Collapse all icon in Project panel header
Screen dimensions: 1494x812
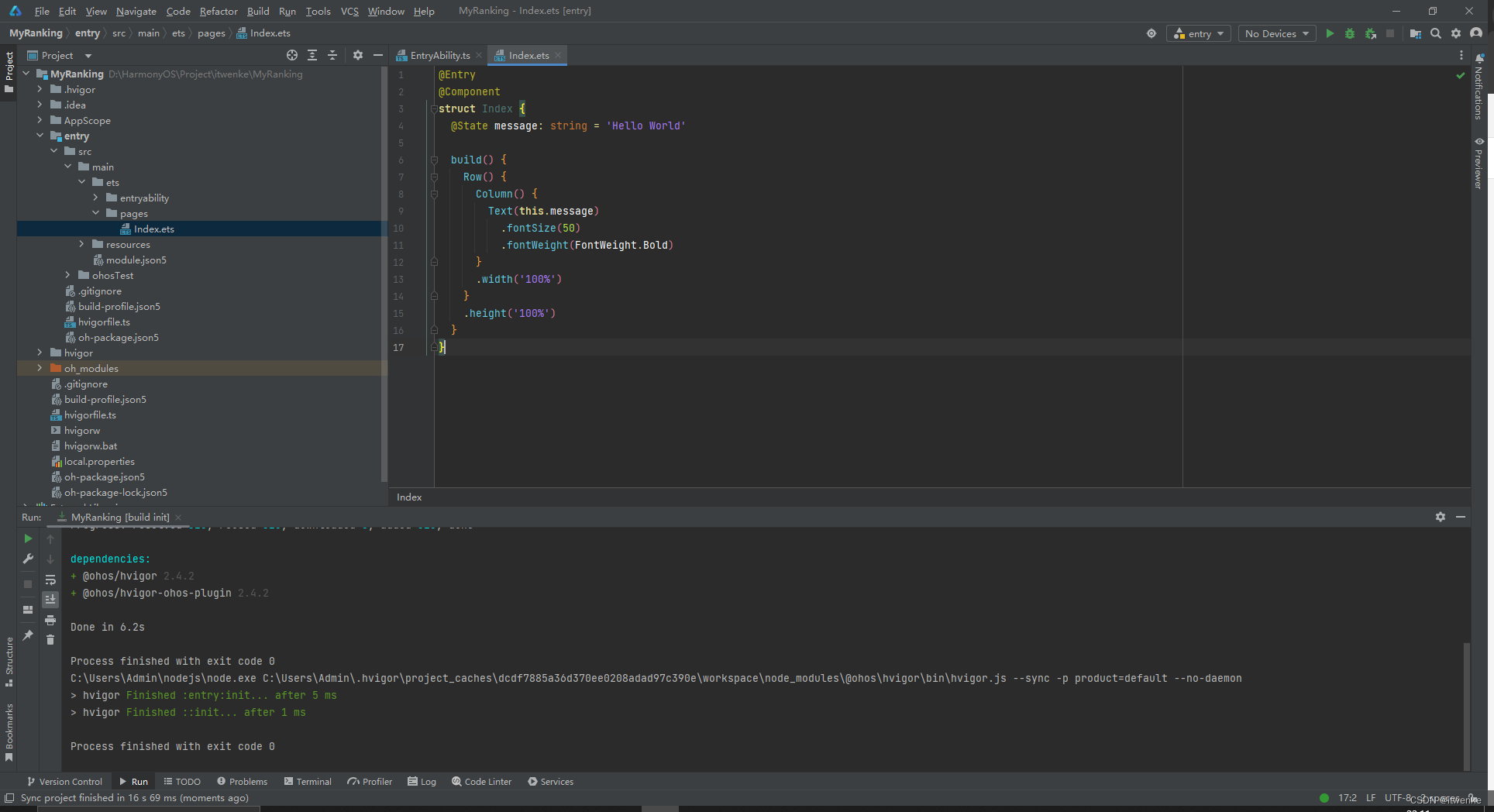point(332,55)
